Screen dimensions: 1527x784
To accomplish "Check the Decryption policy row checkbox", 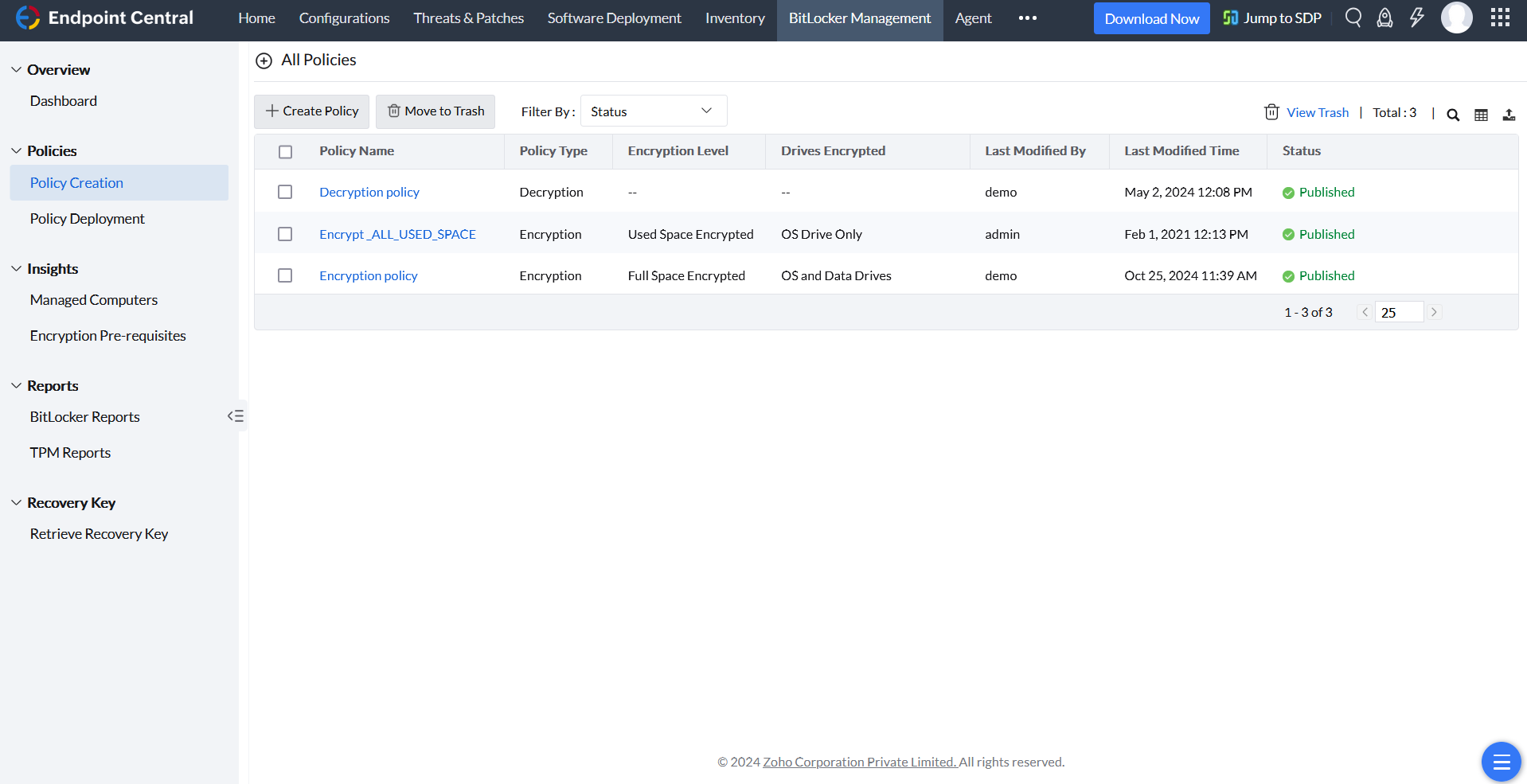I will (285, 192).
